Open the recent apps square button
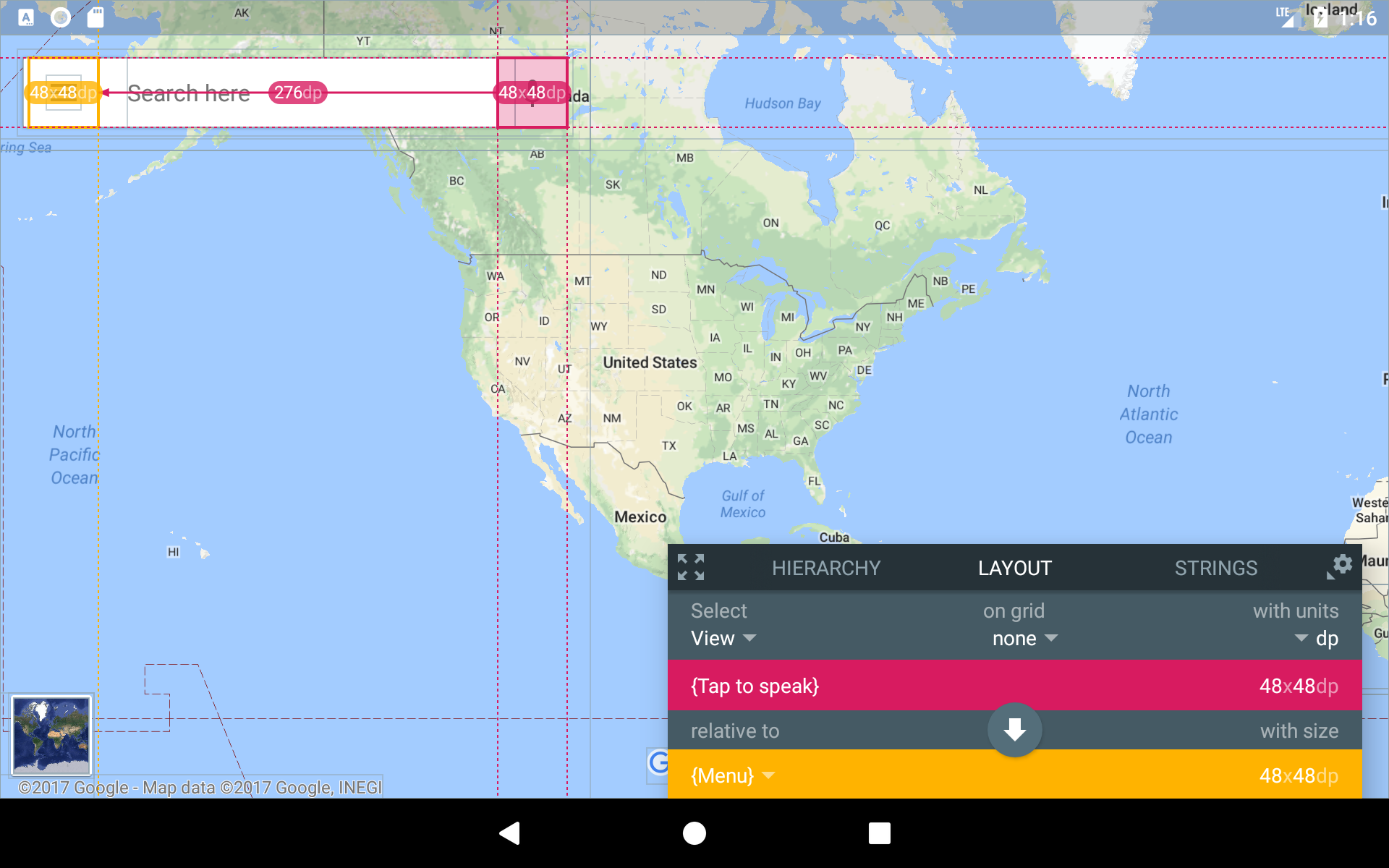The height and width of the screenshot is (868, 1389). pyautogui.click(x=880, y=833)
